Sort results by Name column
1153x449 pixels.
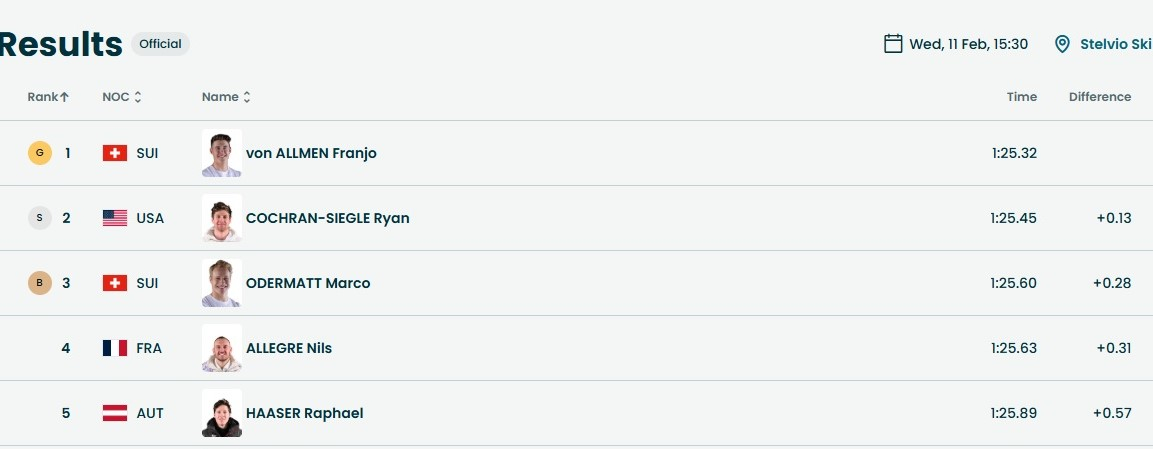[x=226, y=97]
